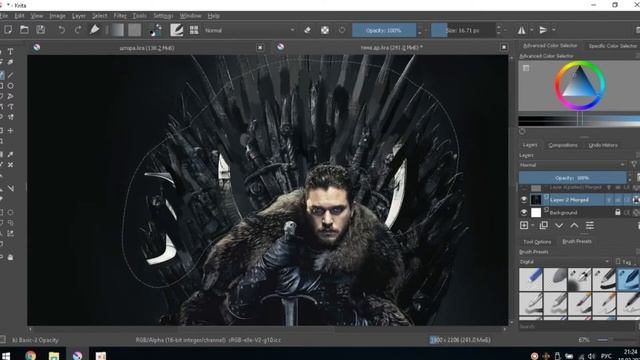Open an existing document via folder icon
This screenshot has height=360, width=640.
click(24, 30)
